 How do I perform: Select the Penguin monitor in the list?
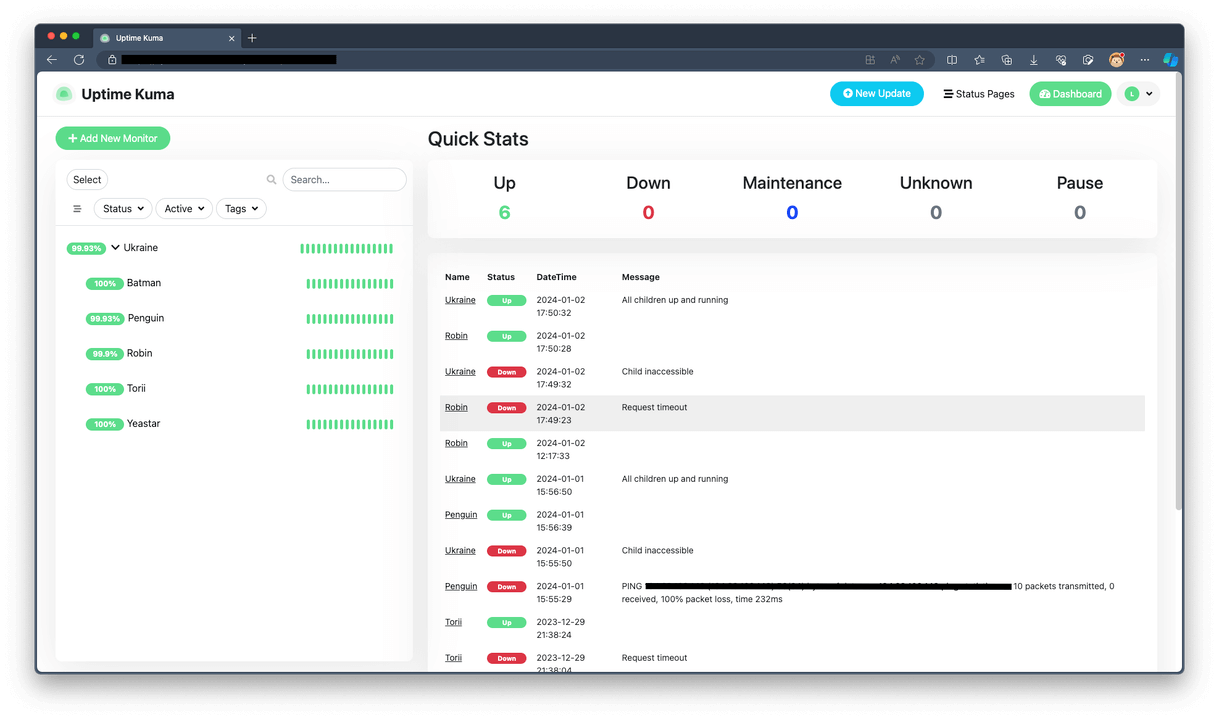(x=234, y=318)
